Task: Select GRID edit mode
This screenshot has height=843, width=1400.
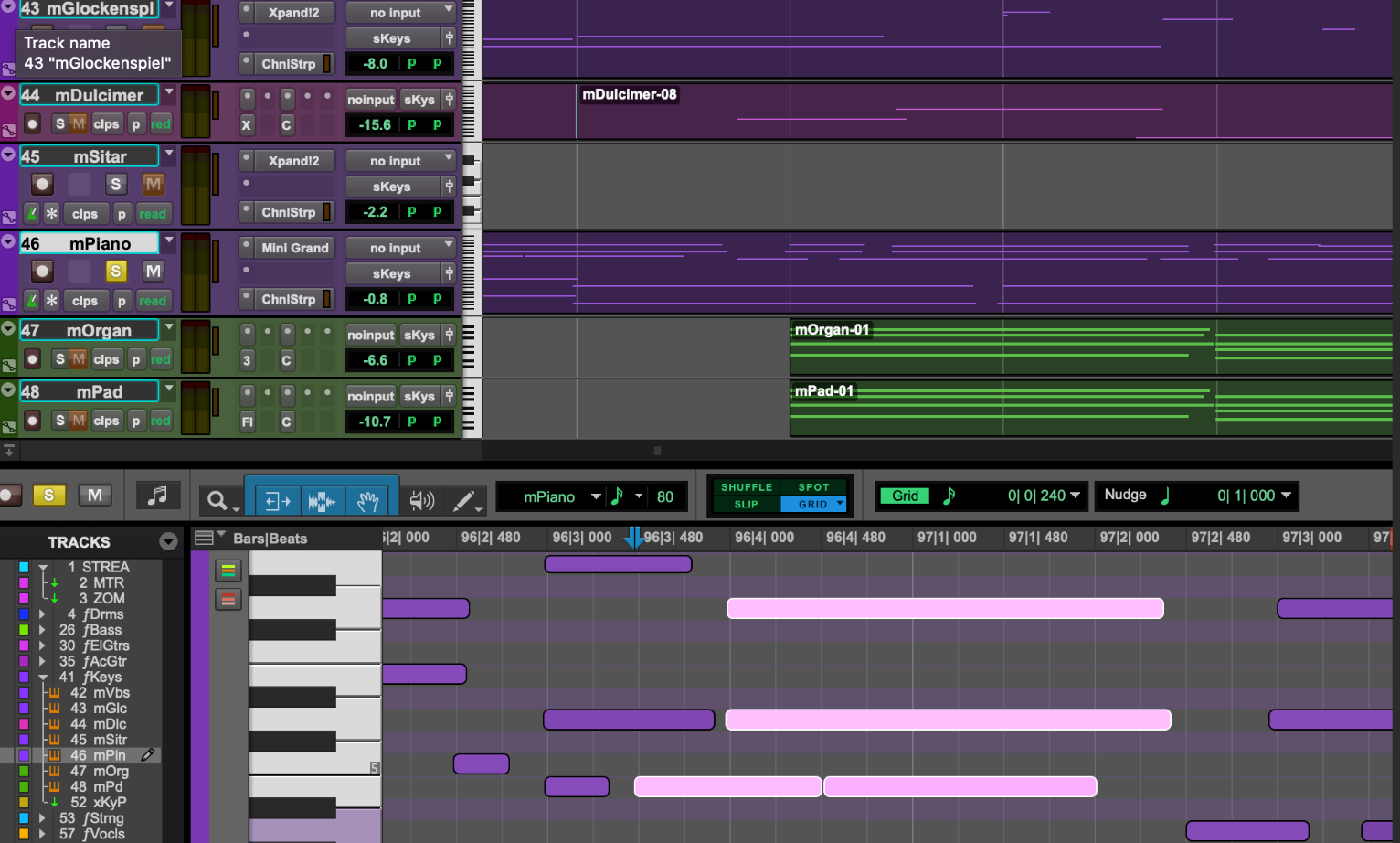Action: click(x=813, y=504)
